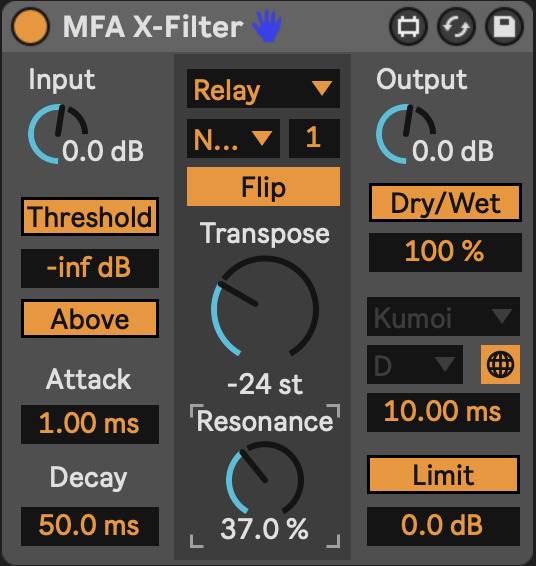Image resolution: width=536 pixels, height=566 pixels.
Task: Click the save preset floppy disk icon
Action: (x=504, y=27)
